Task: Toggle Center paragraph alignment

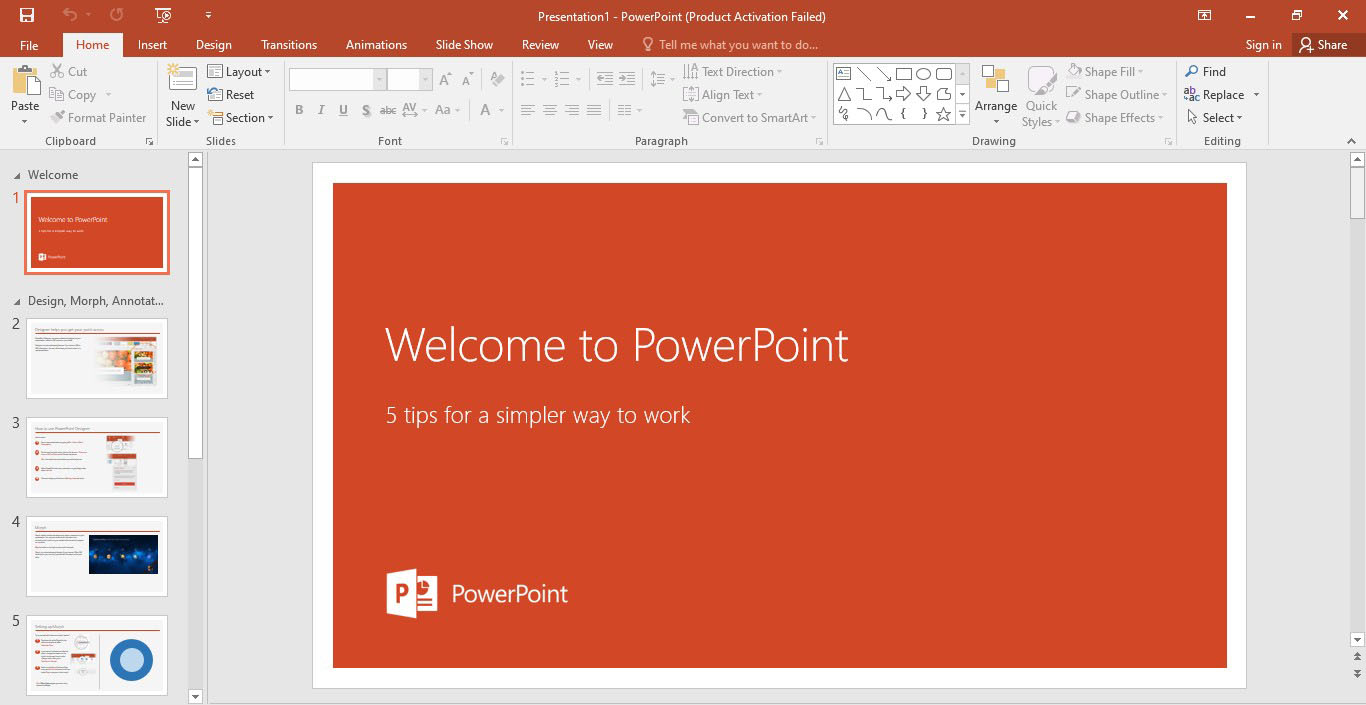Action: coord(549,110)
